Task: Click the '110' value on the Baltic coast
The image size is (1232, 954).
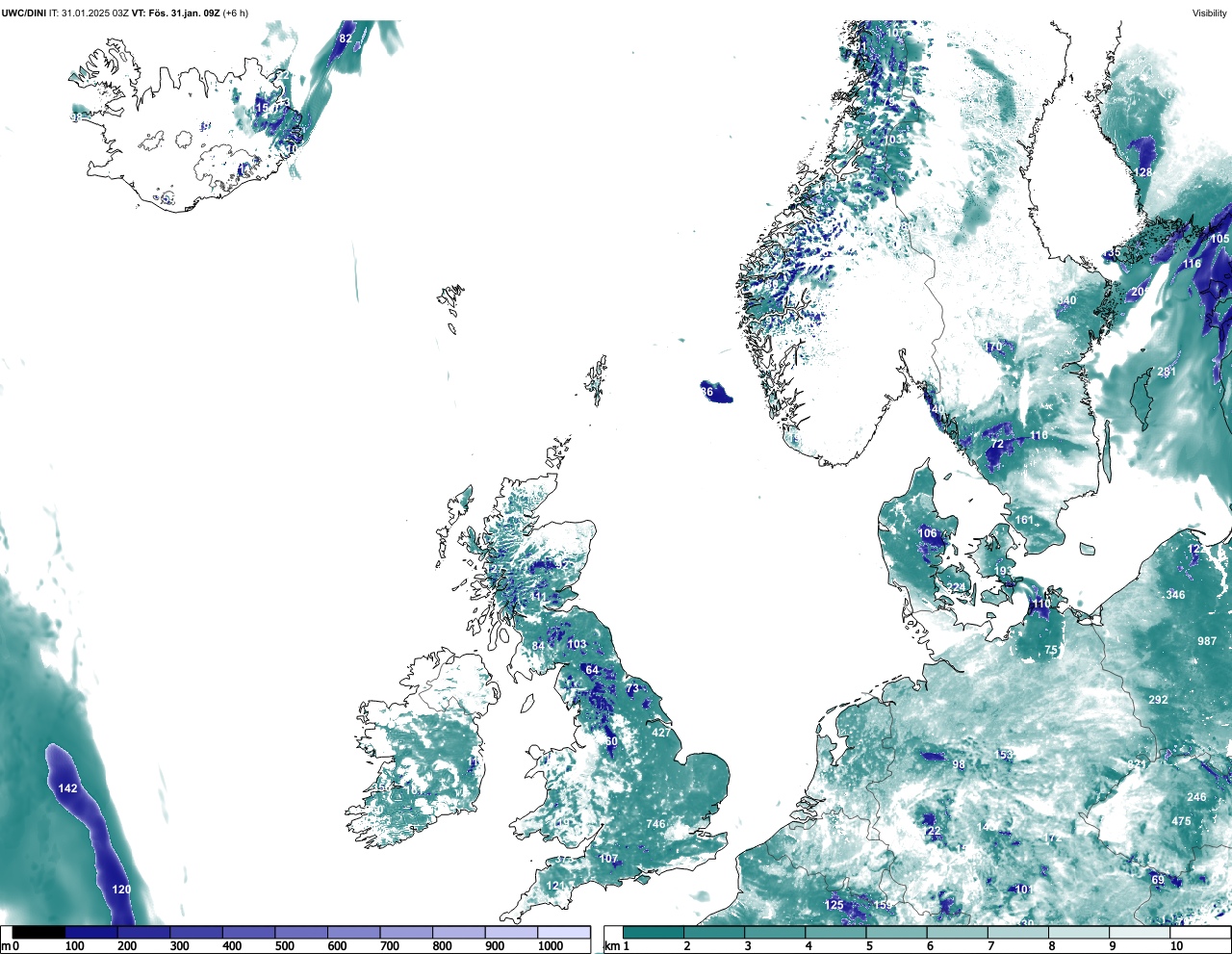Action: click(1041, 605)
